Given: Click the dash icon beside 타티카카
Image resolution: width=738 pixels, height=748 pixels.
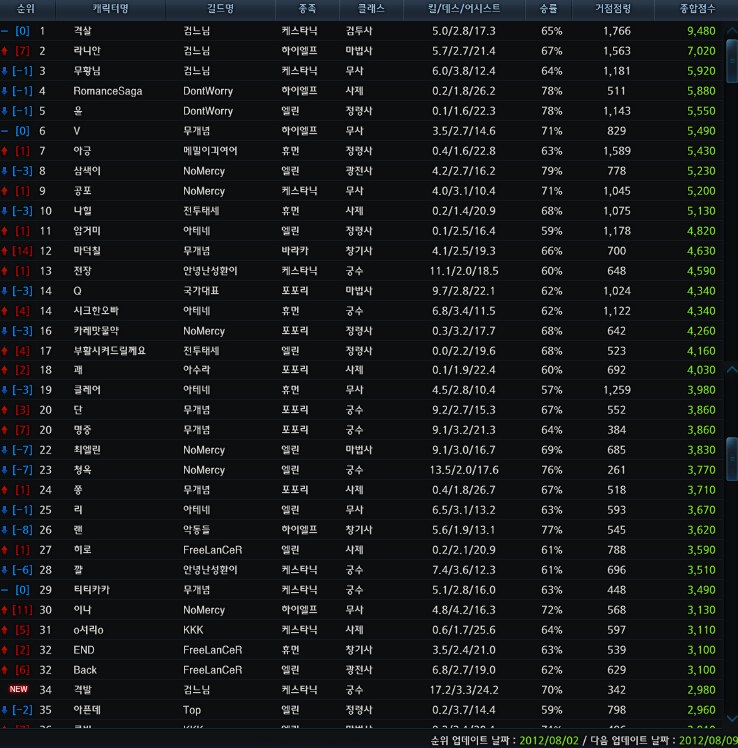Looking at the screenshot, I should click(6, 590).
